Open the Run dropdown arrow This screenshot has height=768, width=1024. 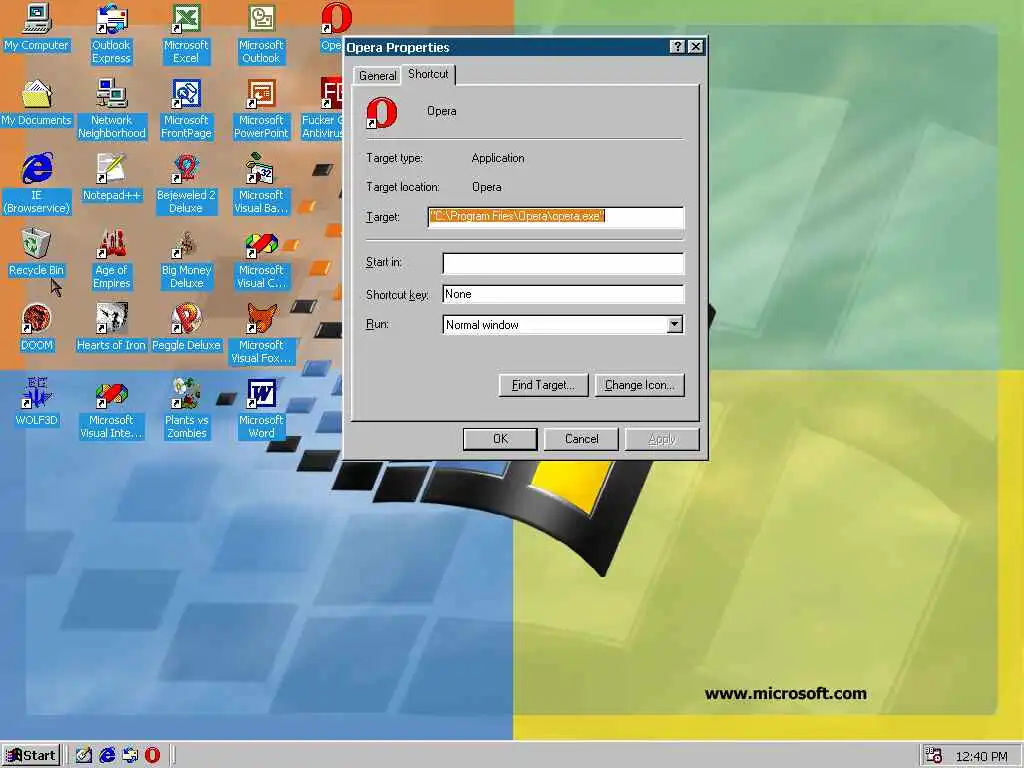(x=675, y=325)
